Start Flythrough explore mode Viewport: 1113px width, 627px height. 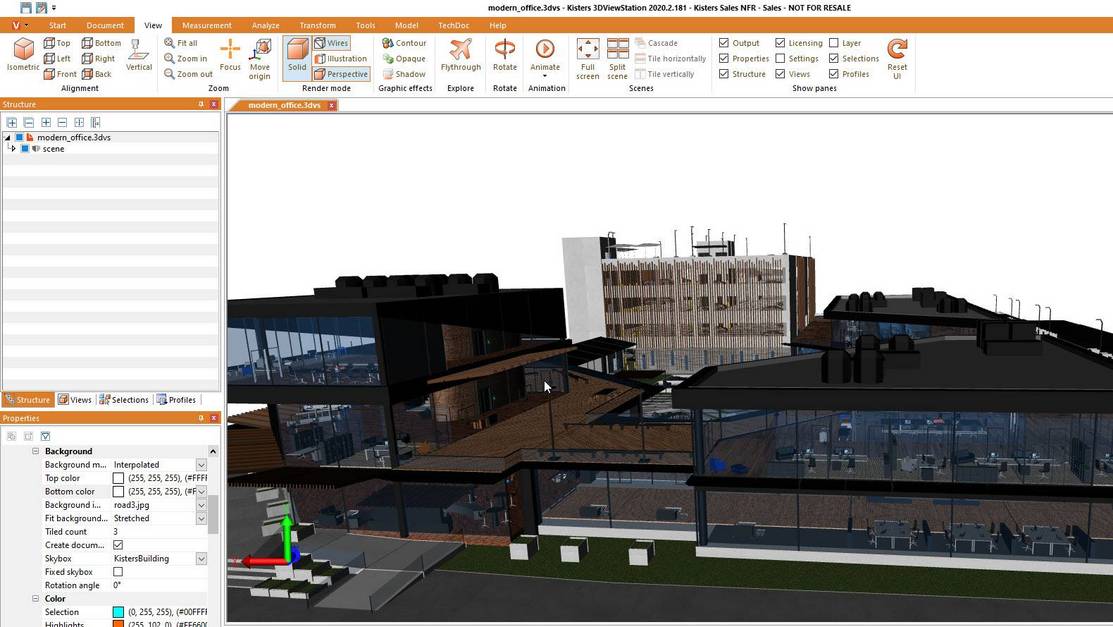coord(461,55)
